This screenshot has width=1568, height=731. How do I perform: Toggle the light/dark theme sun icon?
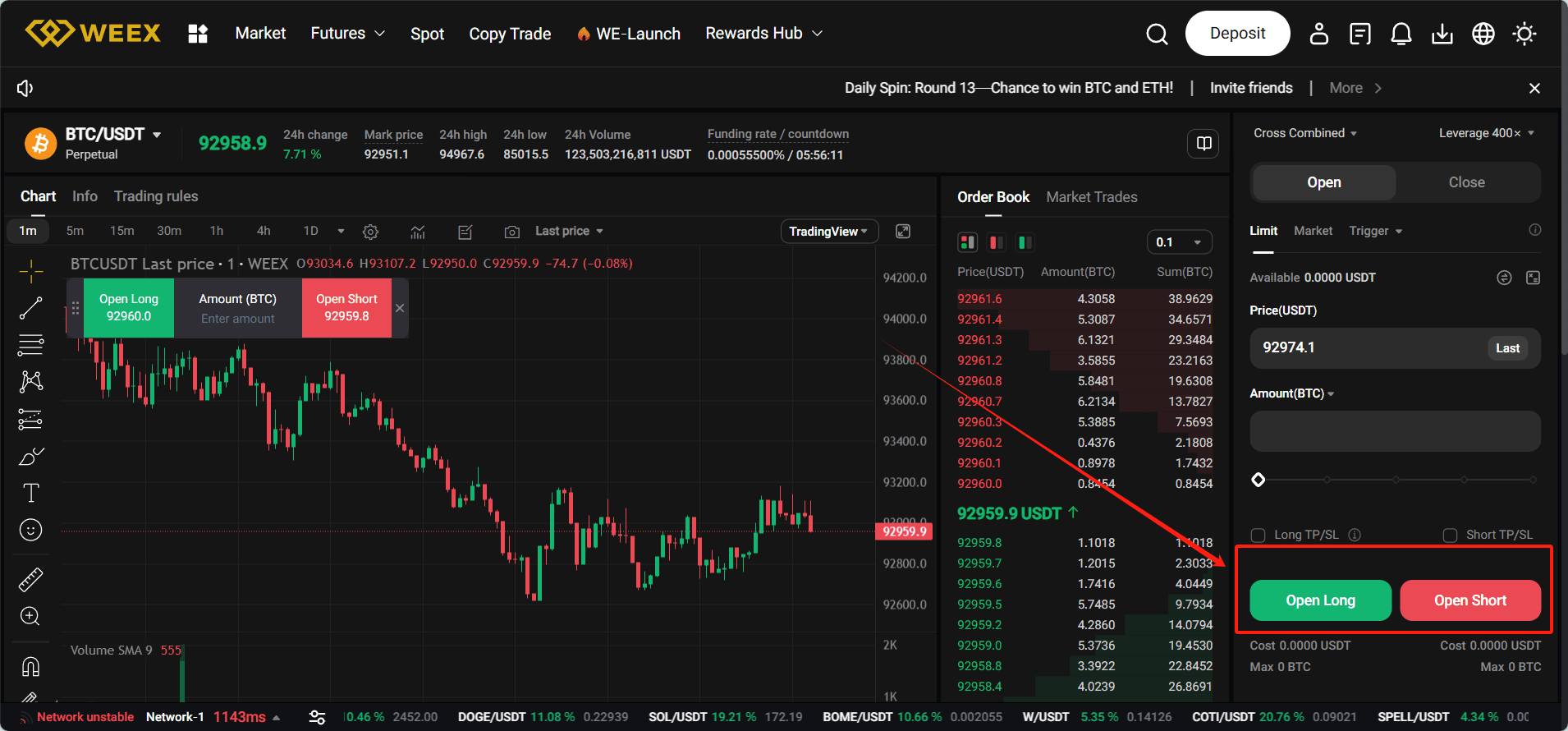pos(1524,34)
